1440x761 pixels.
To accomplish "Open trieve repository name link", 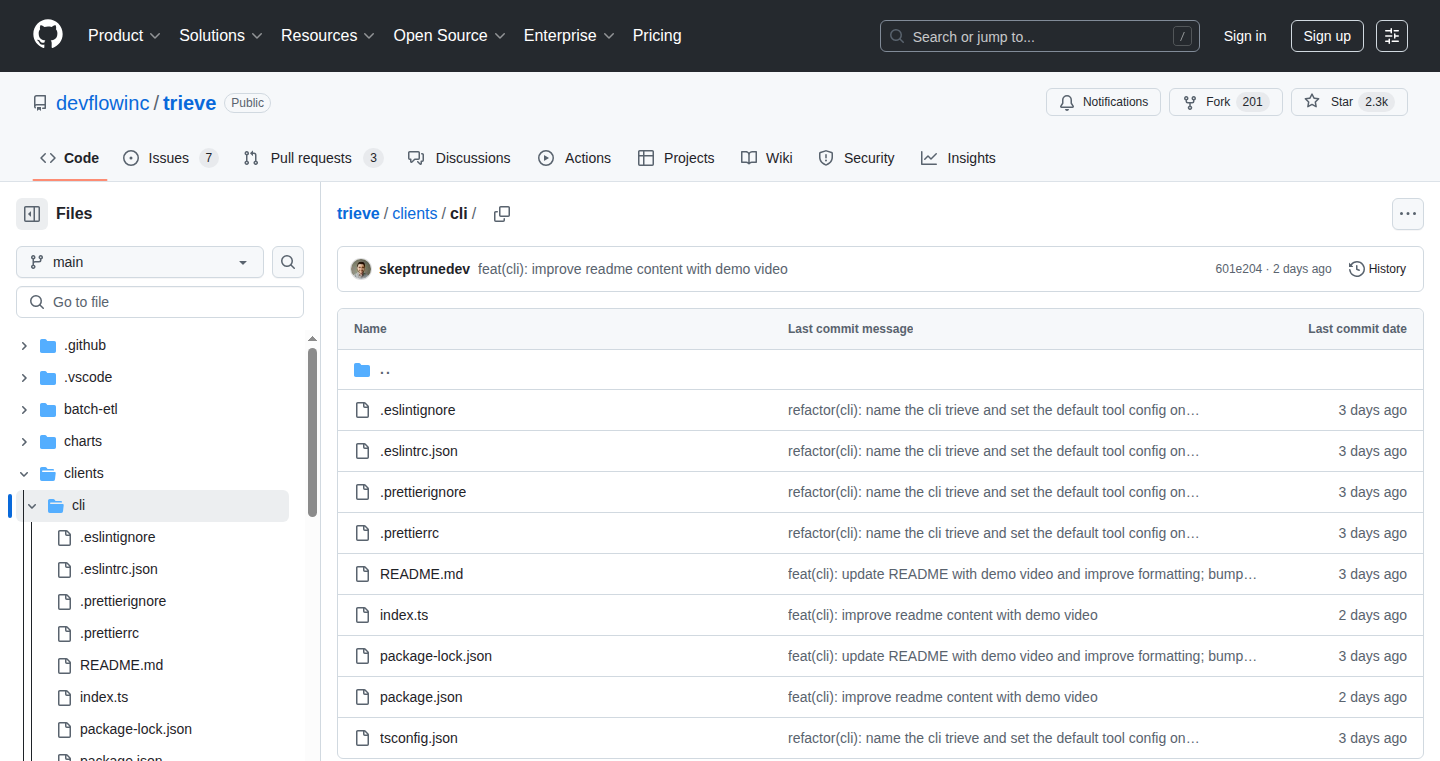I will point(190,103).
